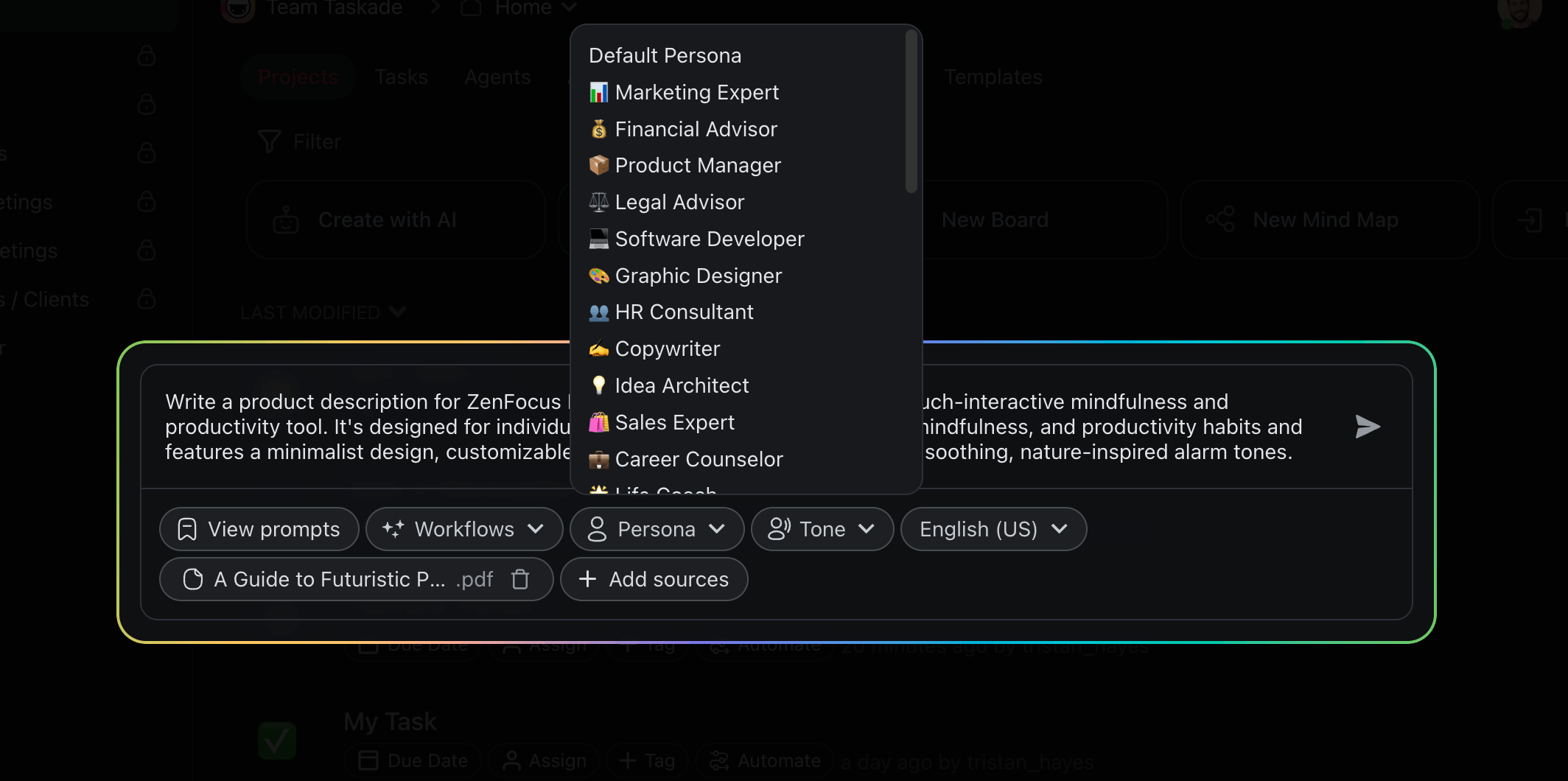Click the bookmark icon in View prompts
Viewport: 1568px width, 781px height.
tap(187, 529)
